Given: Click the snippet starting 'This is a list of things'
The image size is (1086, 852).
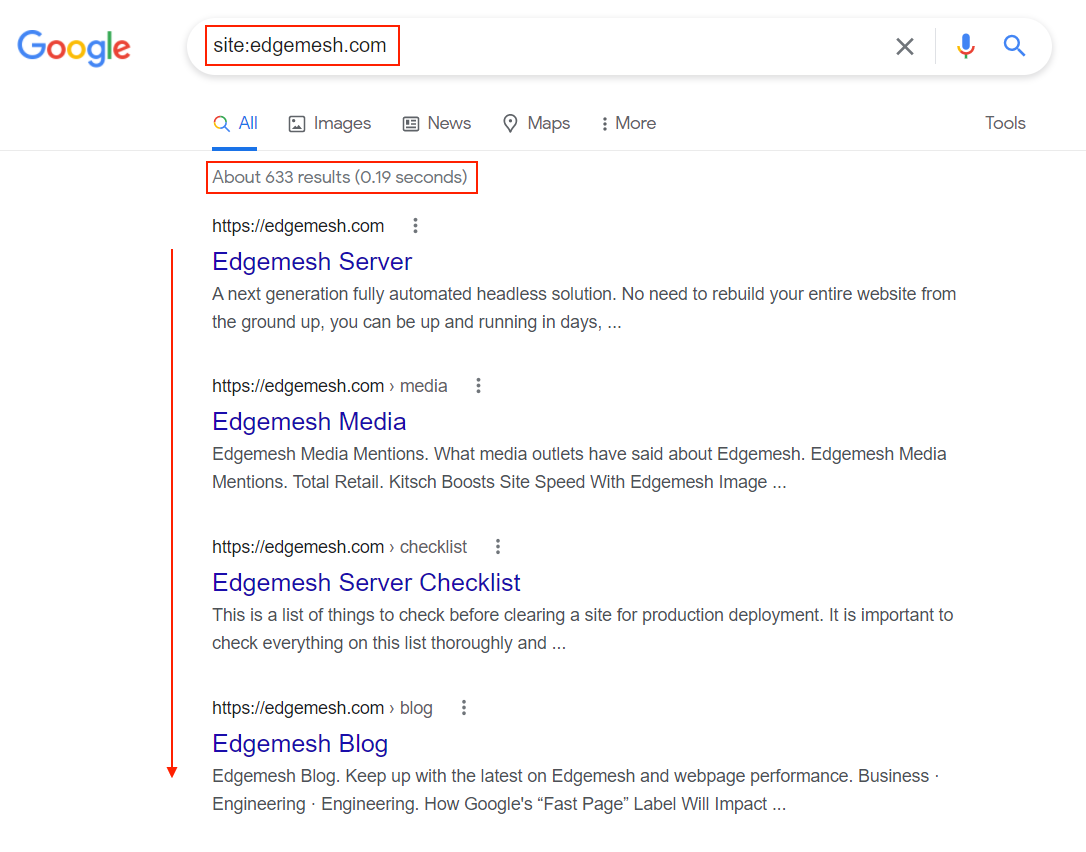Looking at the screenshot, I should [x=582, y=629].
